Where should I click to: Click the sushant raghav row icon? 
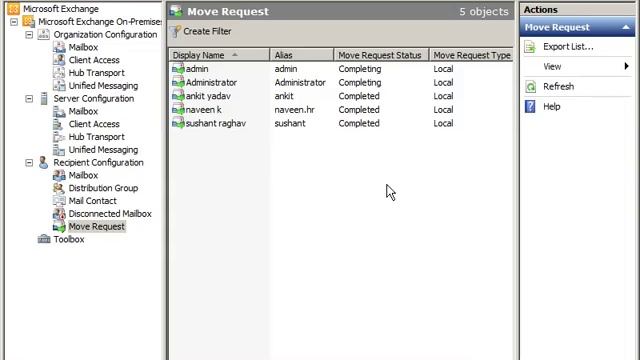(178, 123)
